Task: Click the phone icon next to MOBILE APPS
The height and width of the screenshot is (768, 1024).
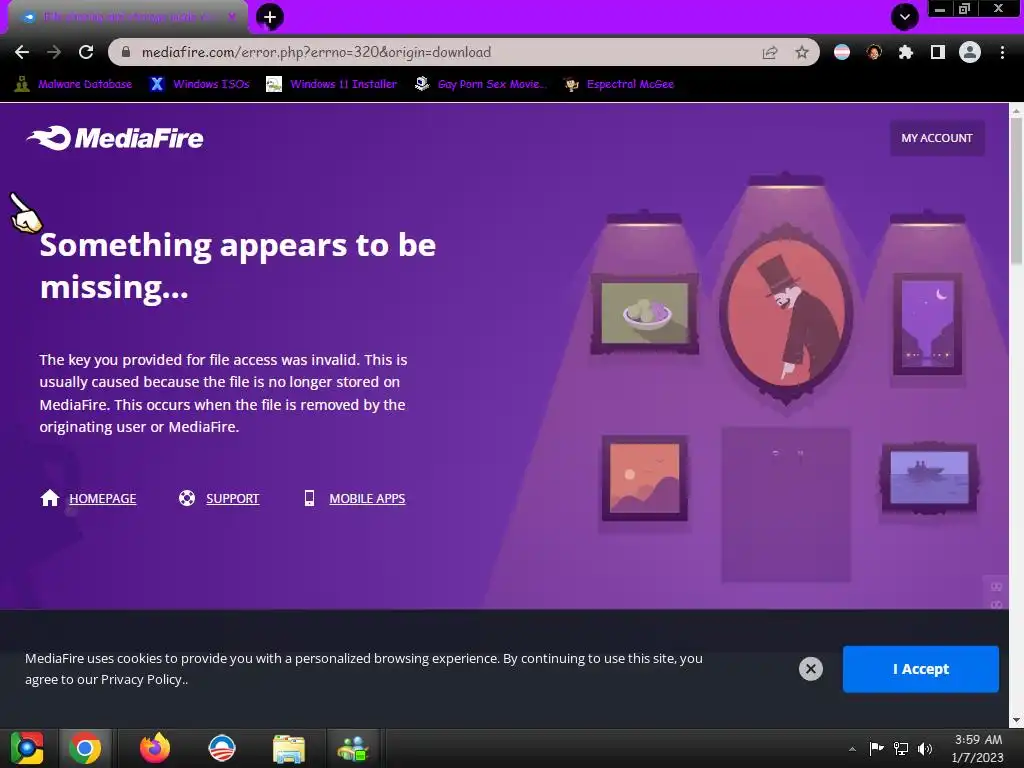Action: tap(310, 498)
